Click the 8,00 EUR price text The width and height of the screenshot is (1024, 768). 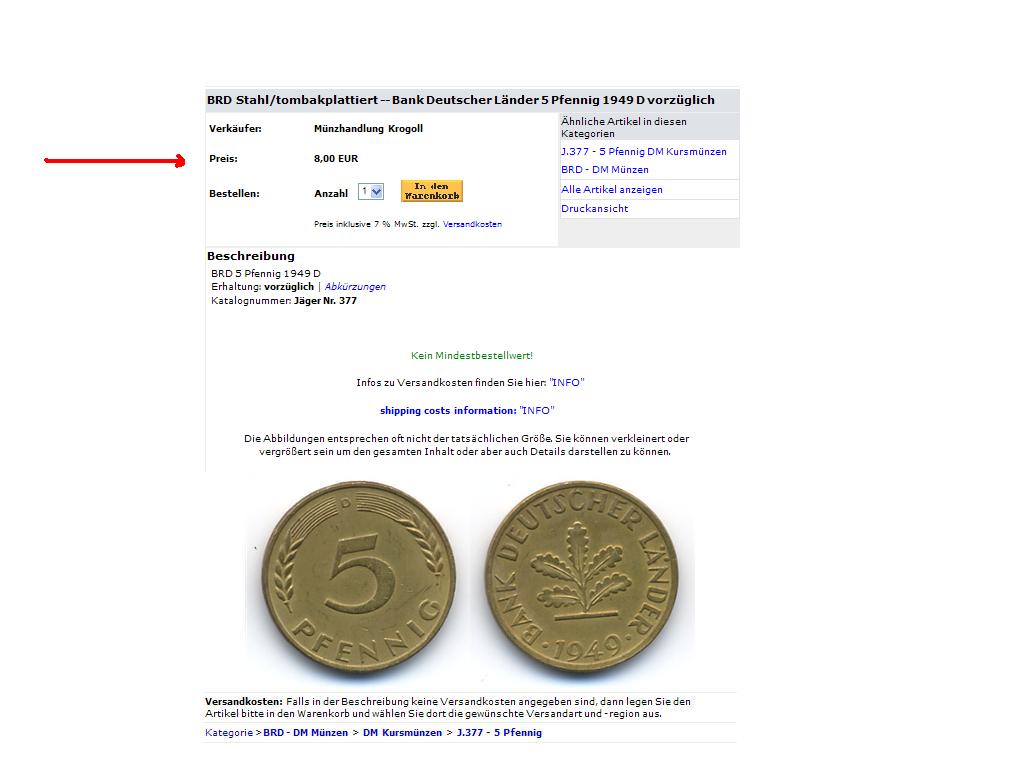[x=336, y=159]
